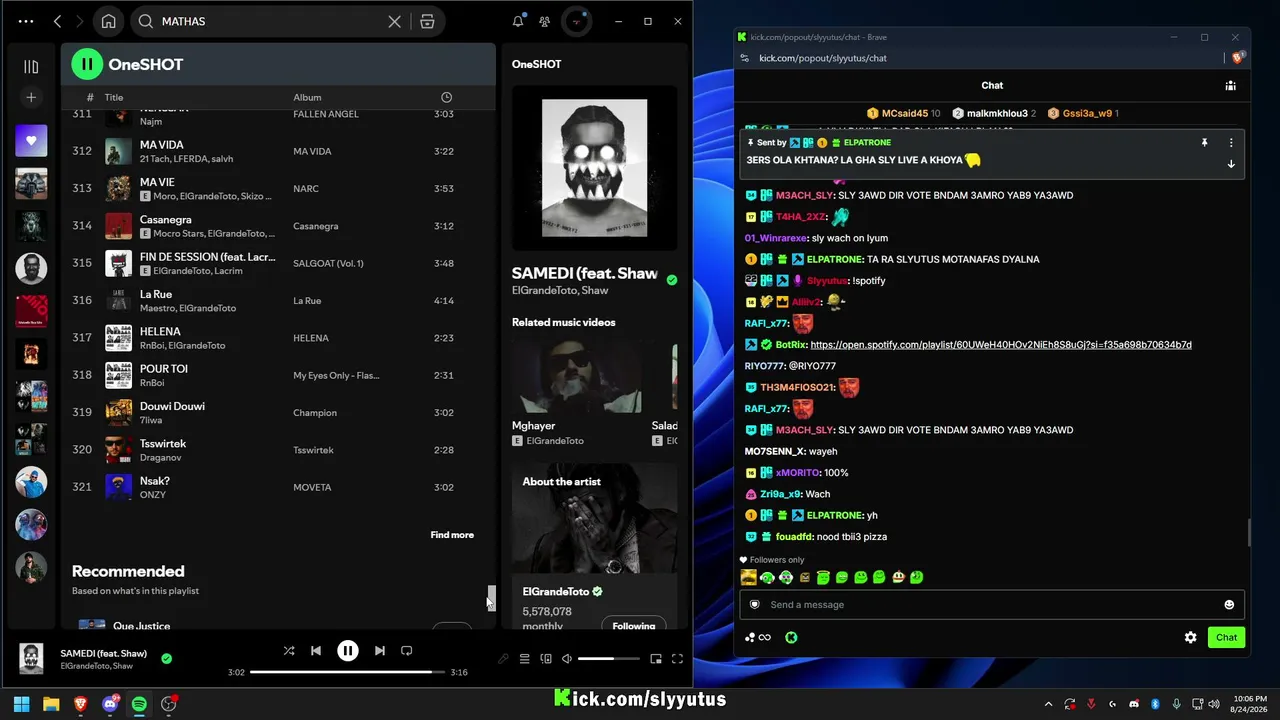Toggle shuffle in Spotify player
Viewport: 1280px width, 720px height.
click(x=289, y=651)
